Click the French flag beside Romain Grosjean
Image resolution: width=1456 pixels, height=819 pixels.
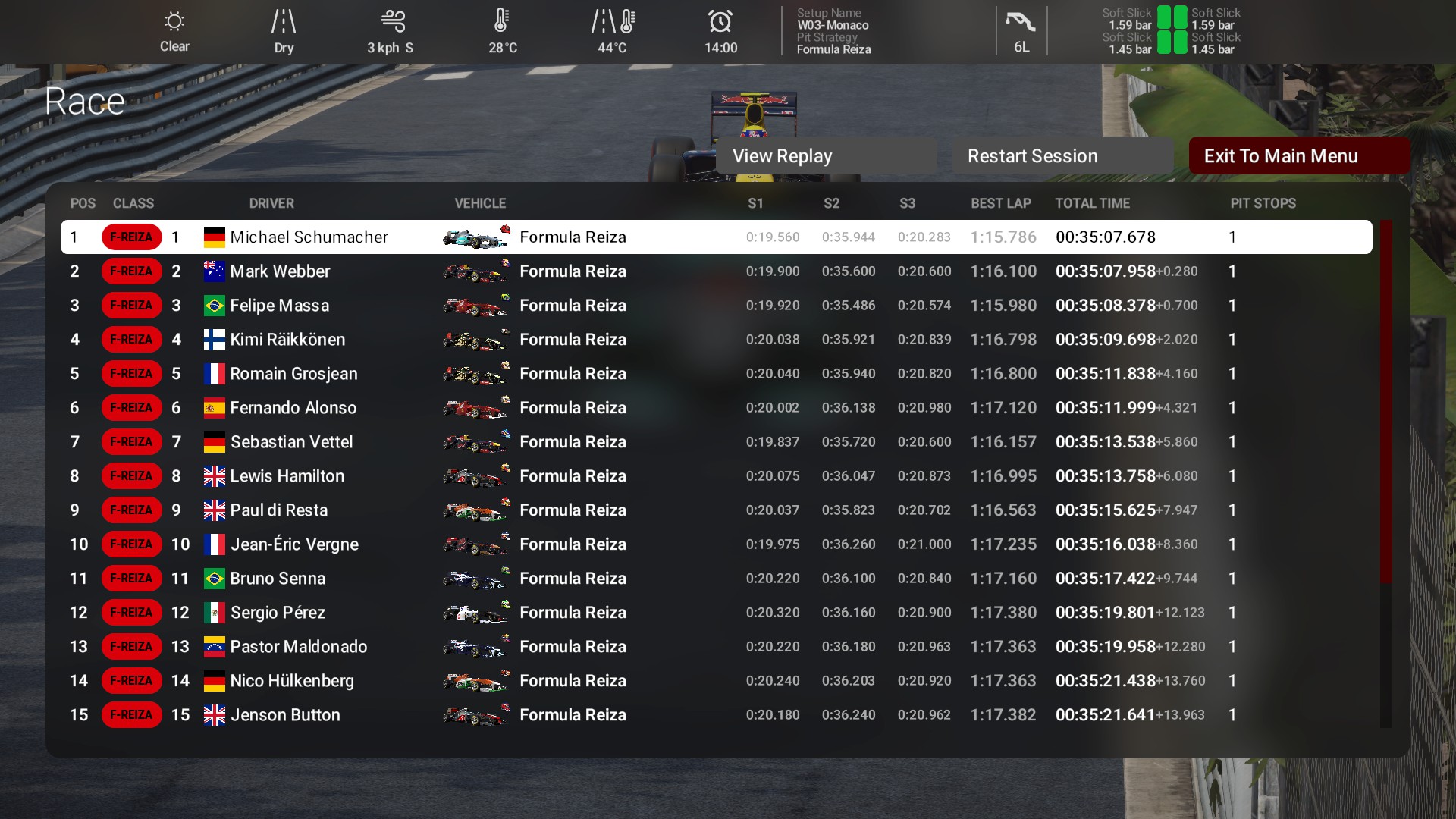pyautogui.click(x=215, y=374)
